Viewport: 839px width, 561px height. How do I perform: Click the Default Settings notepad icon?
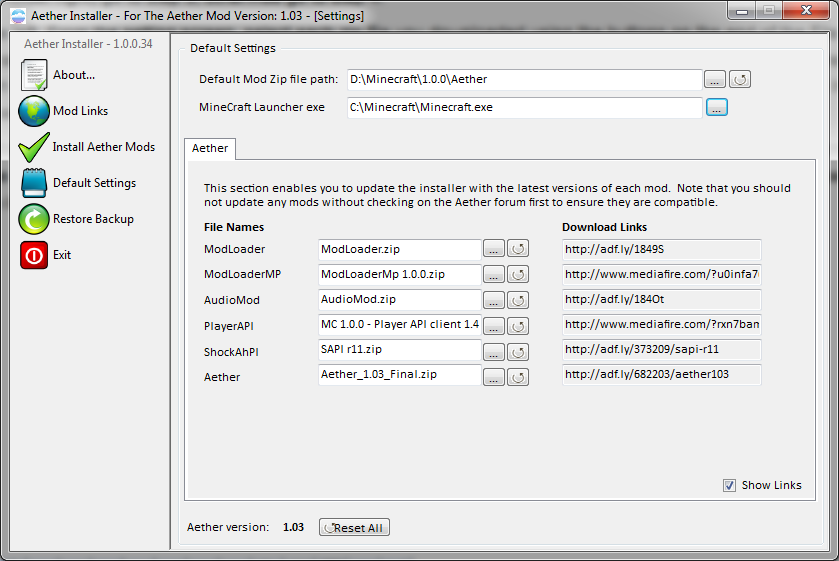tap(34, 183)
